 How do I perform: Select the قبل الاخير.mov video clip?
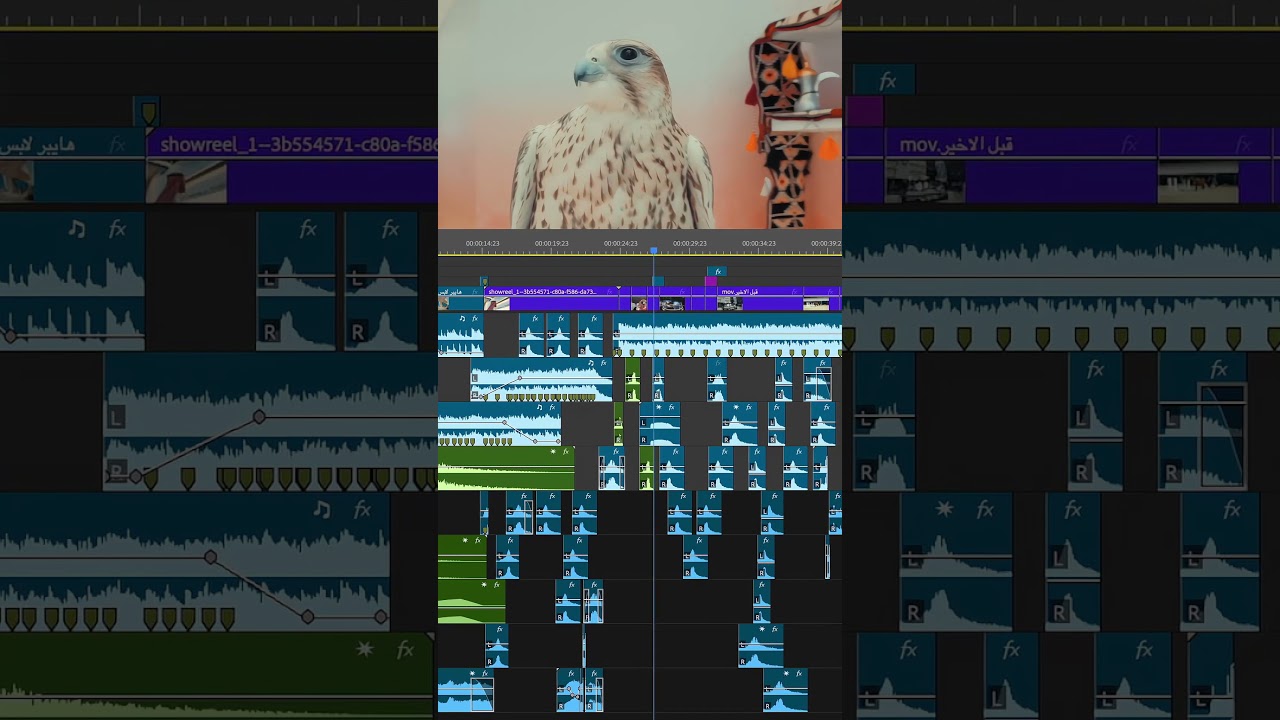pos(760,298)
